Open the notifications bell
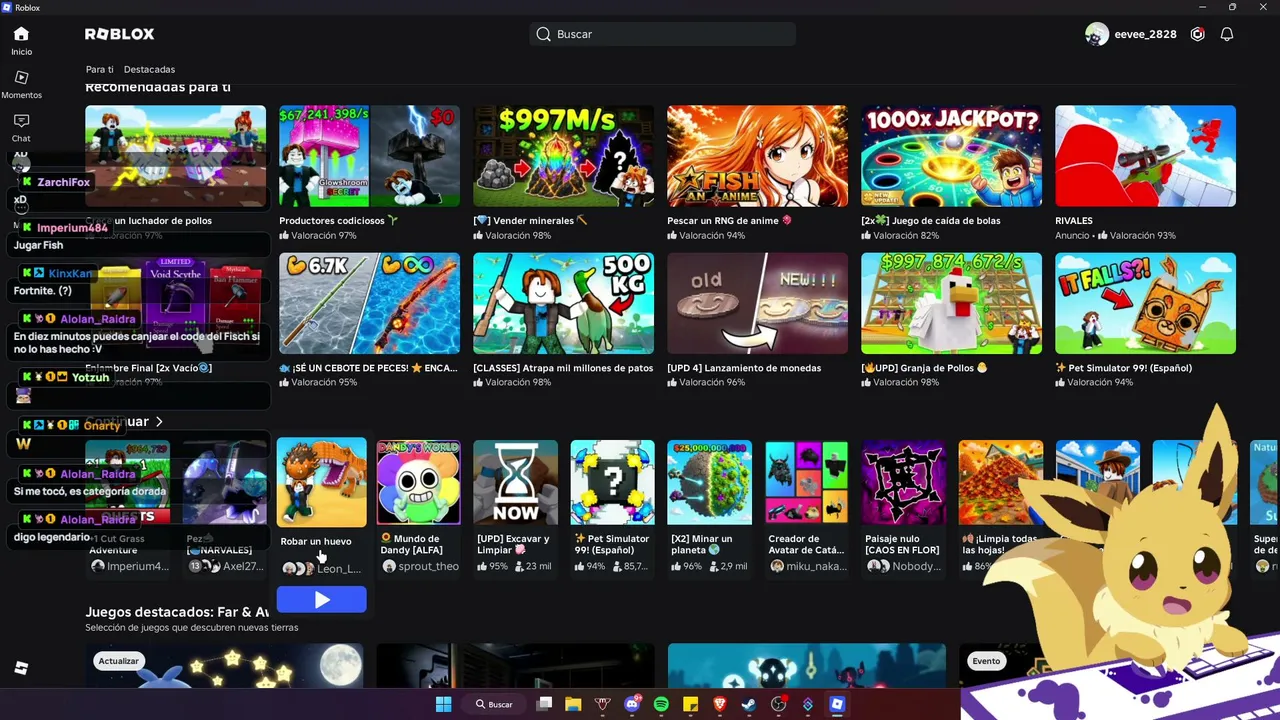This screenshot has height=720, width=1280. click(1227, 34)
